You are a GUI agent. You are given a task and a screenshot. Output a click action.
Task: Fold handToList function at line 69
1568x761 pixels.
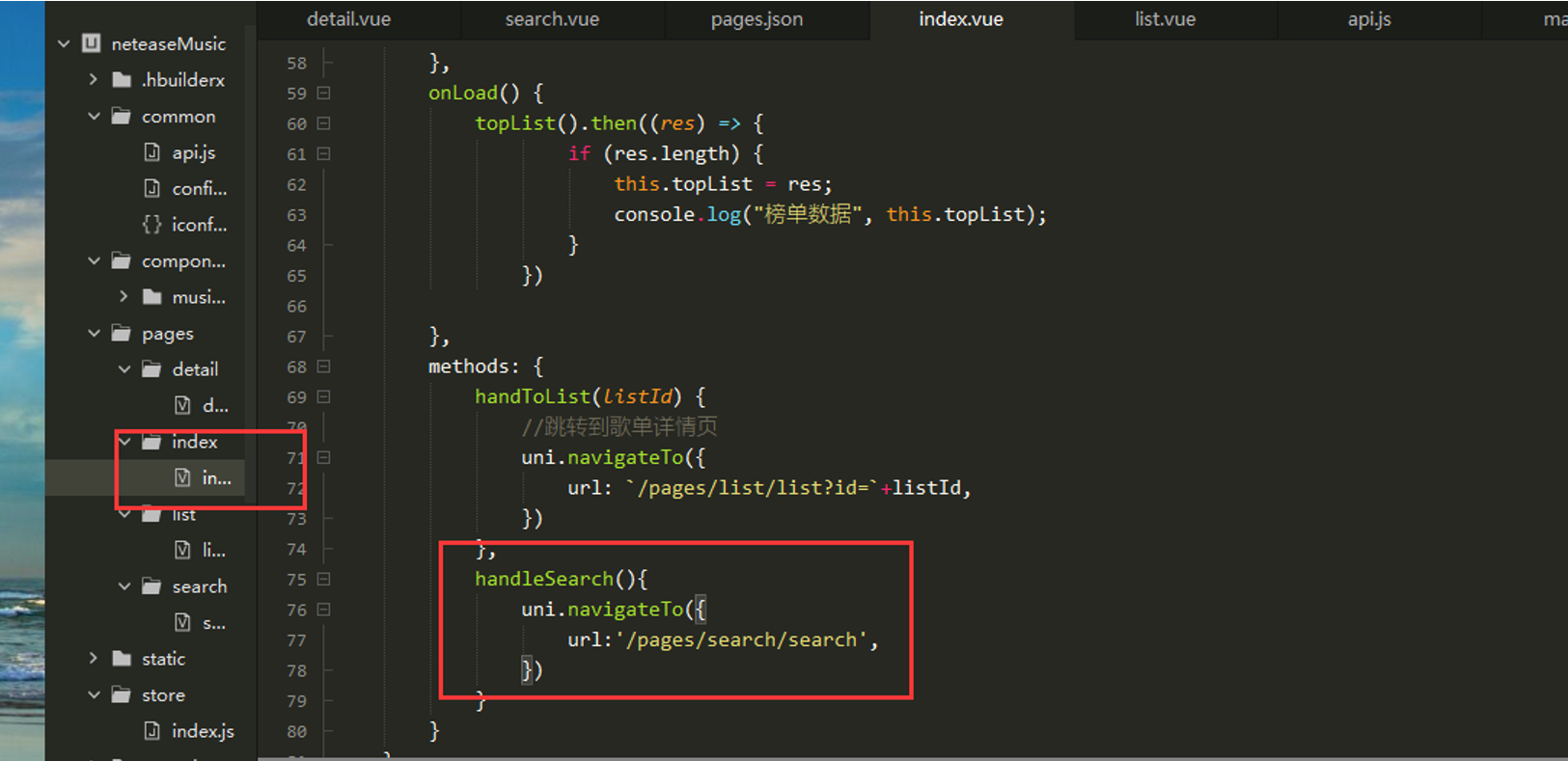324,396
